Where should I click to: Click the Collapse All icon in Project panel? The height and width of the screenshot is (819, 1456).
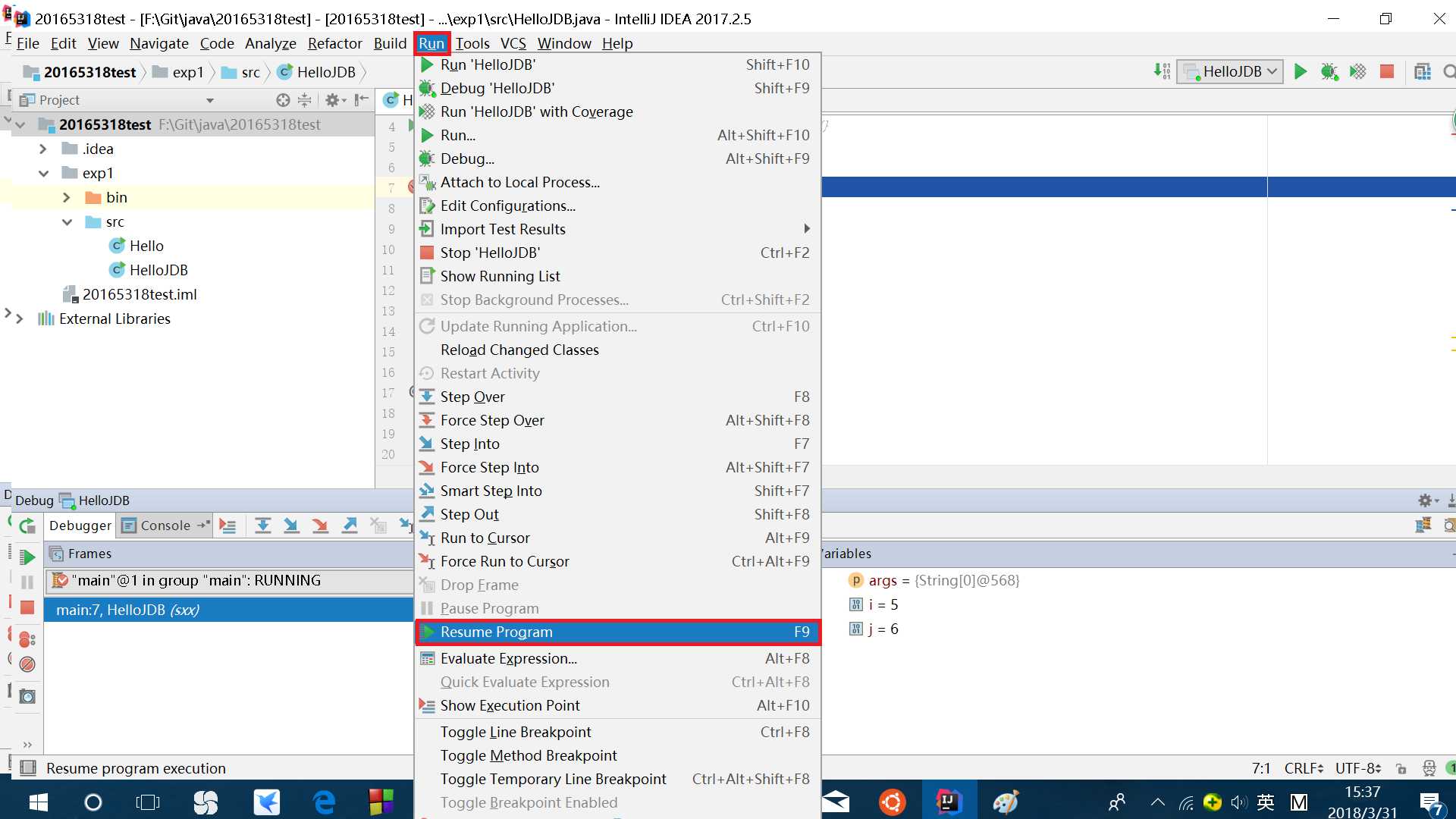pyautogui.click(x=304, y=100)
